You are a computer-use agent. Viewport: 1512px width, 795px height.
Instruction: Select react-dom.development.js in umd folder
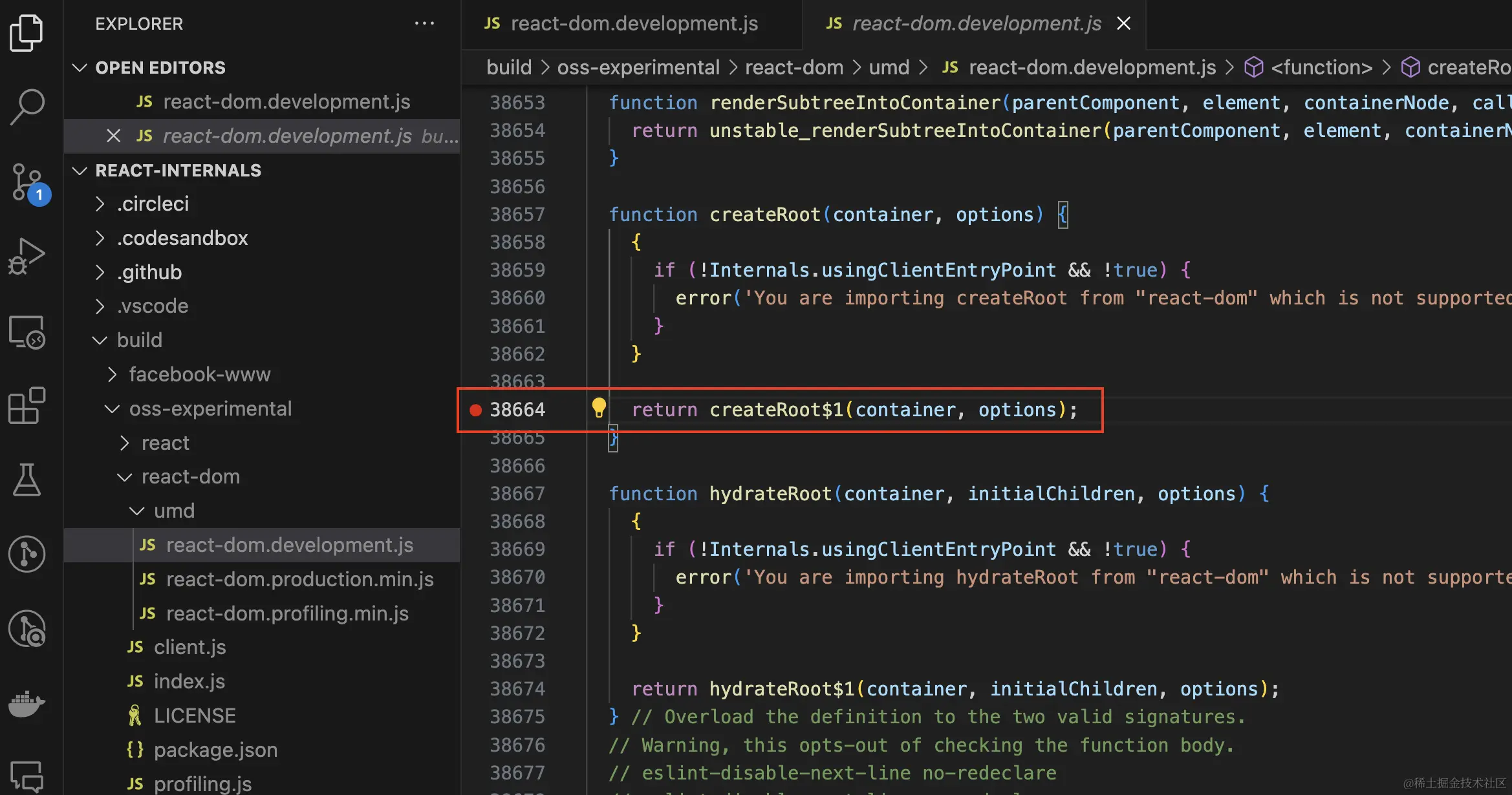(262, 545)
